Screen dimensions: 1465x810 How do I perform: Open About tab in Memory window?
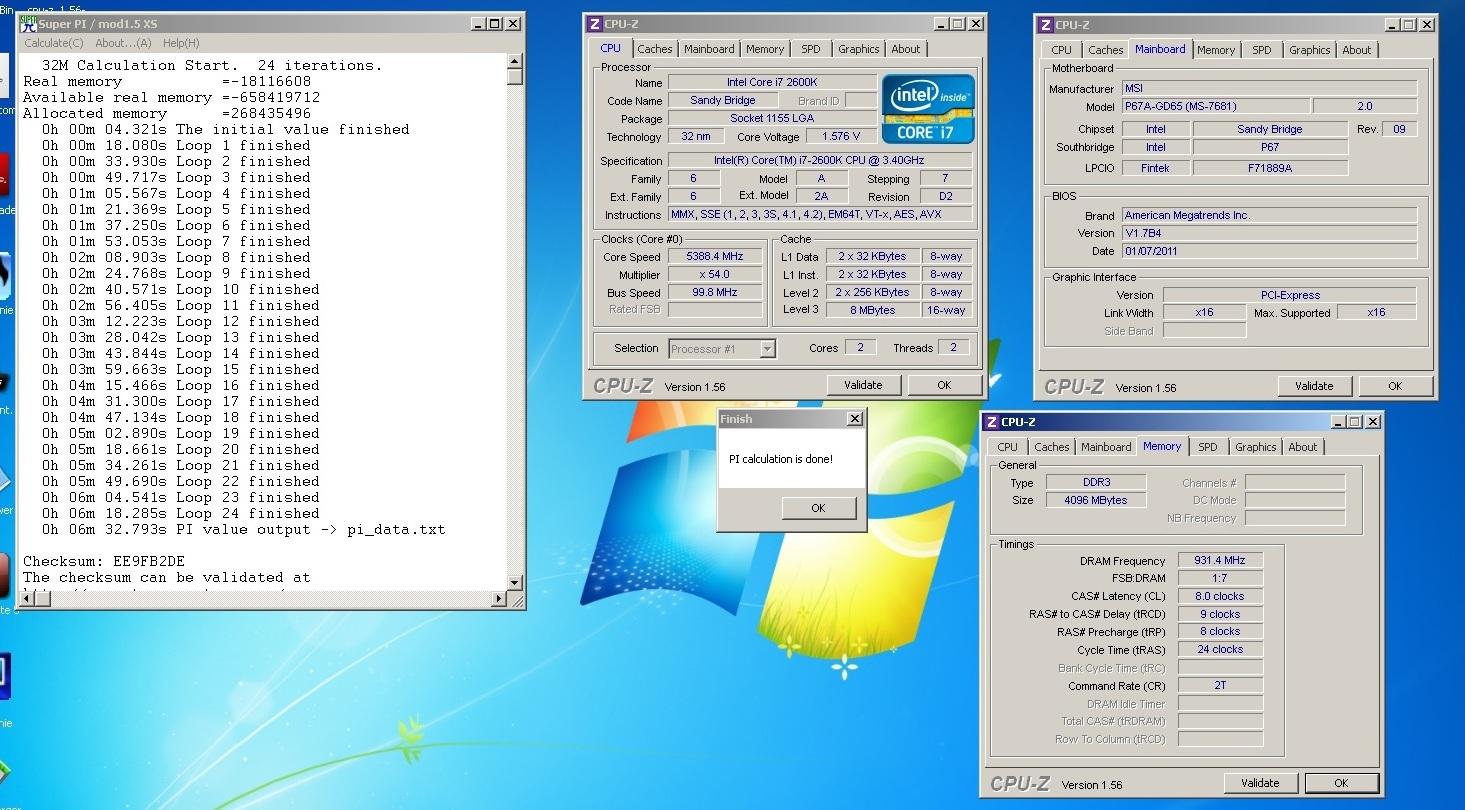1303,447
